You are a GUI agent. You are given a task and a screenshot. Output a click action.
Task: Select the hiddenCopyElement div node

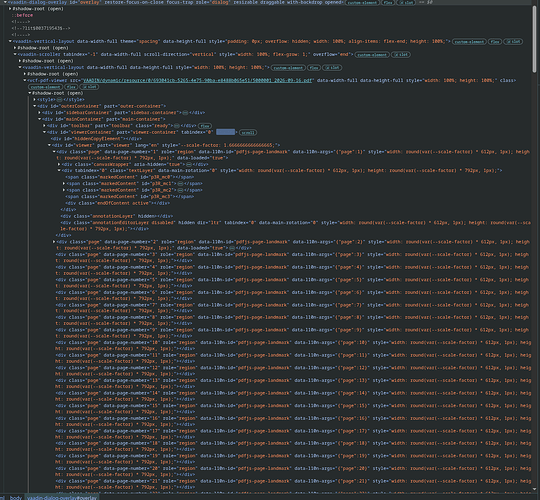point(96,139)
